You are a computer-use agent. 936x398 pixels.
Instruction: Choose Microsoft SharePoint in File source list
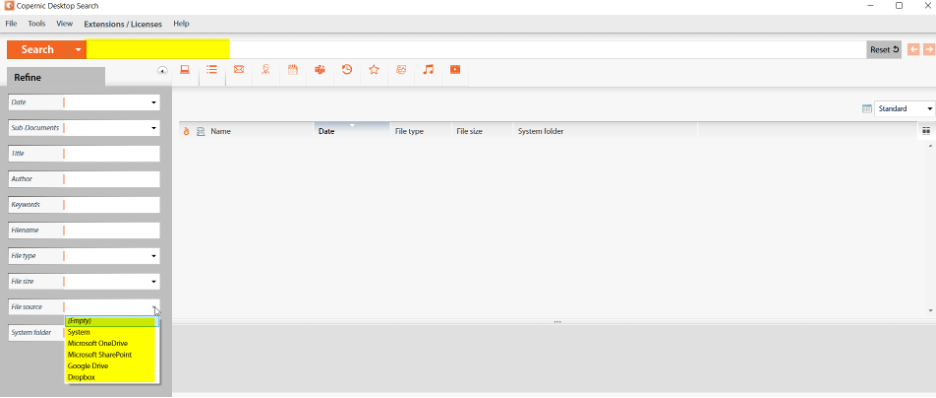112,355
